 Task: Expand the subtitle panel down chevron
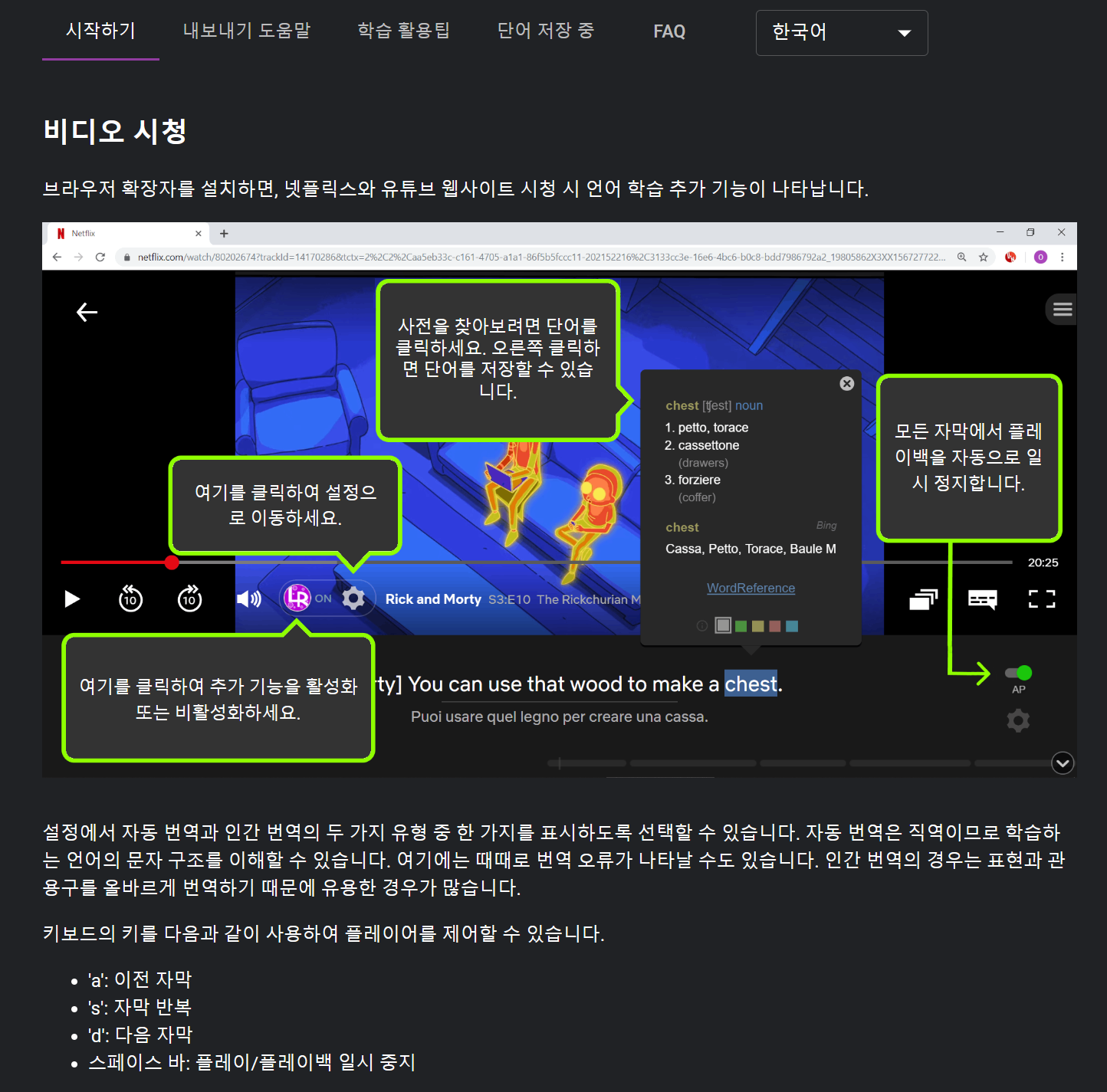pyautogui.click(x=1063, y=763)
